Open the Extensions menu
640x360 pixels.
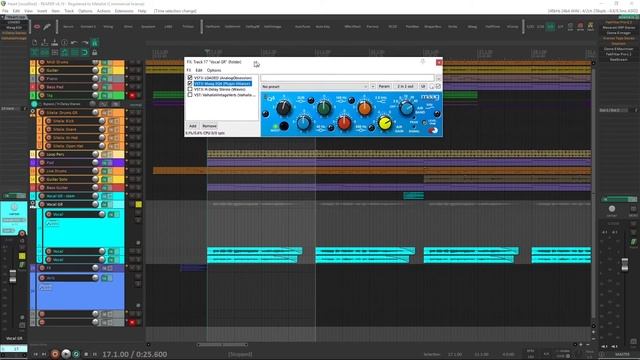tap(124, 11)
